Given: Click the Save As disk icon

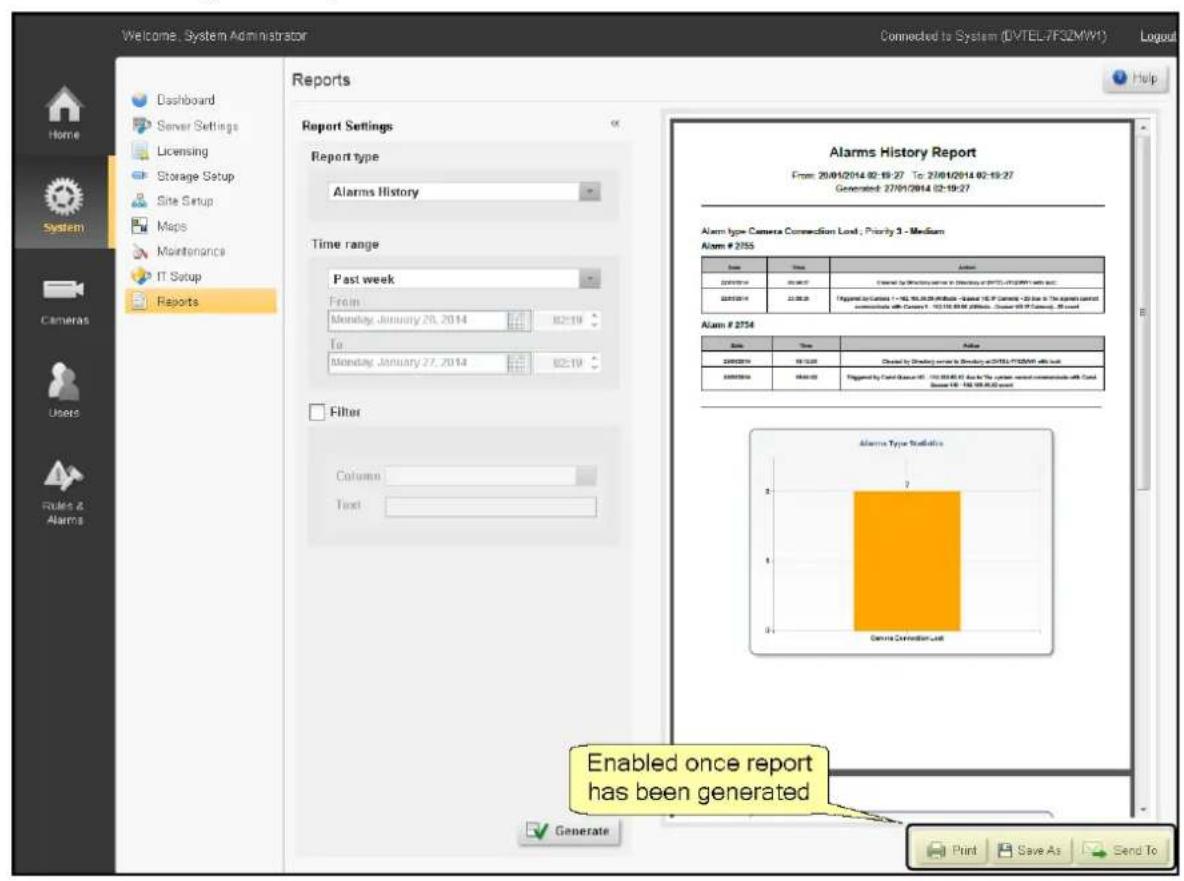Looking at the screenshot, I should tap(1004, 850).
